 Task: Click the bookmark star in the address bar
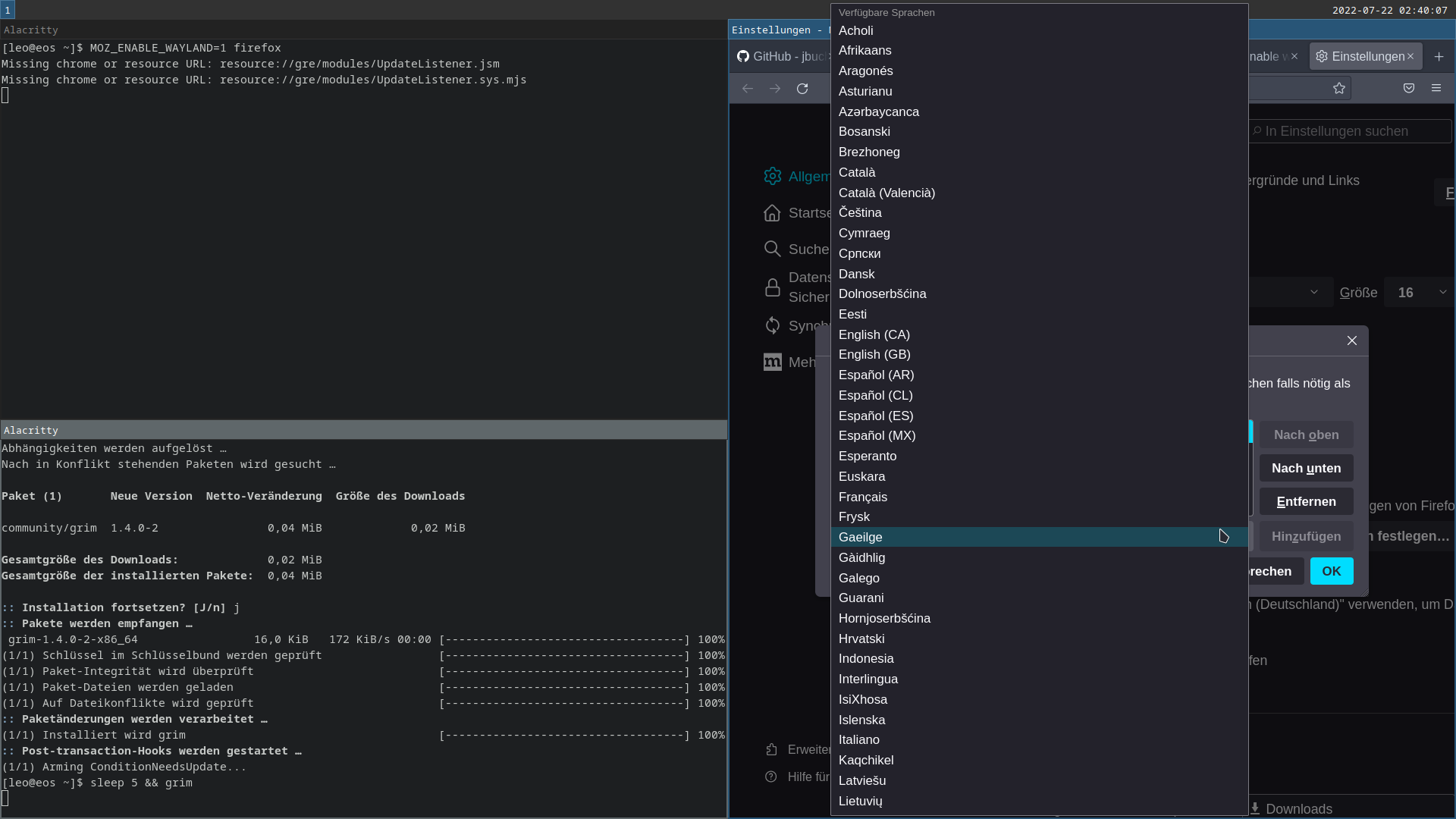(1339, 88)
